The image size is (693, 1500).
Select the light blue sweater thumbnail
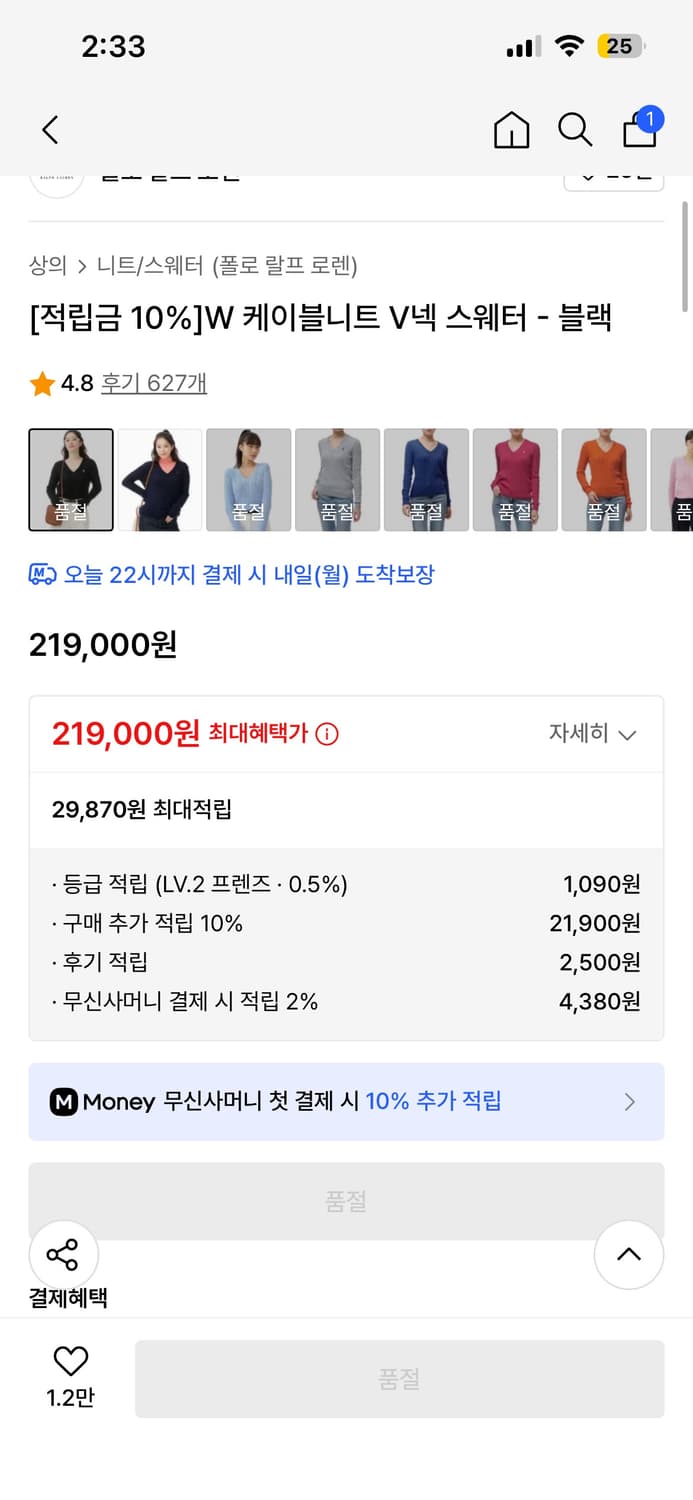pyautogui.click(x=248, y=478)
